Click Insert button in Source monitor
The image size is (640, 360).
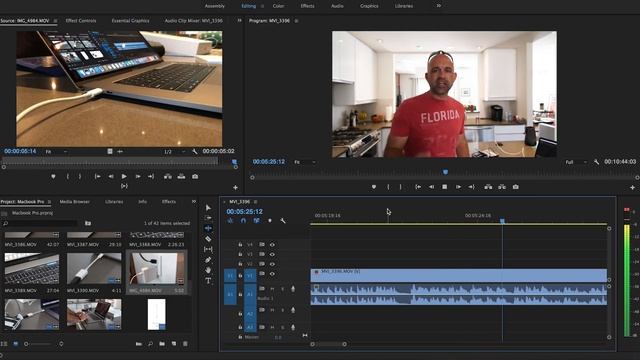[168, 176]
